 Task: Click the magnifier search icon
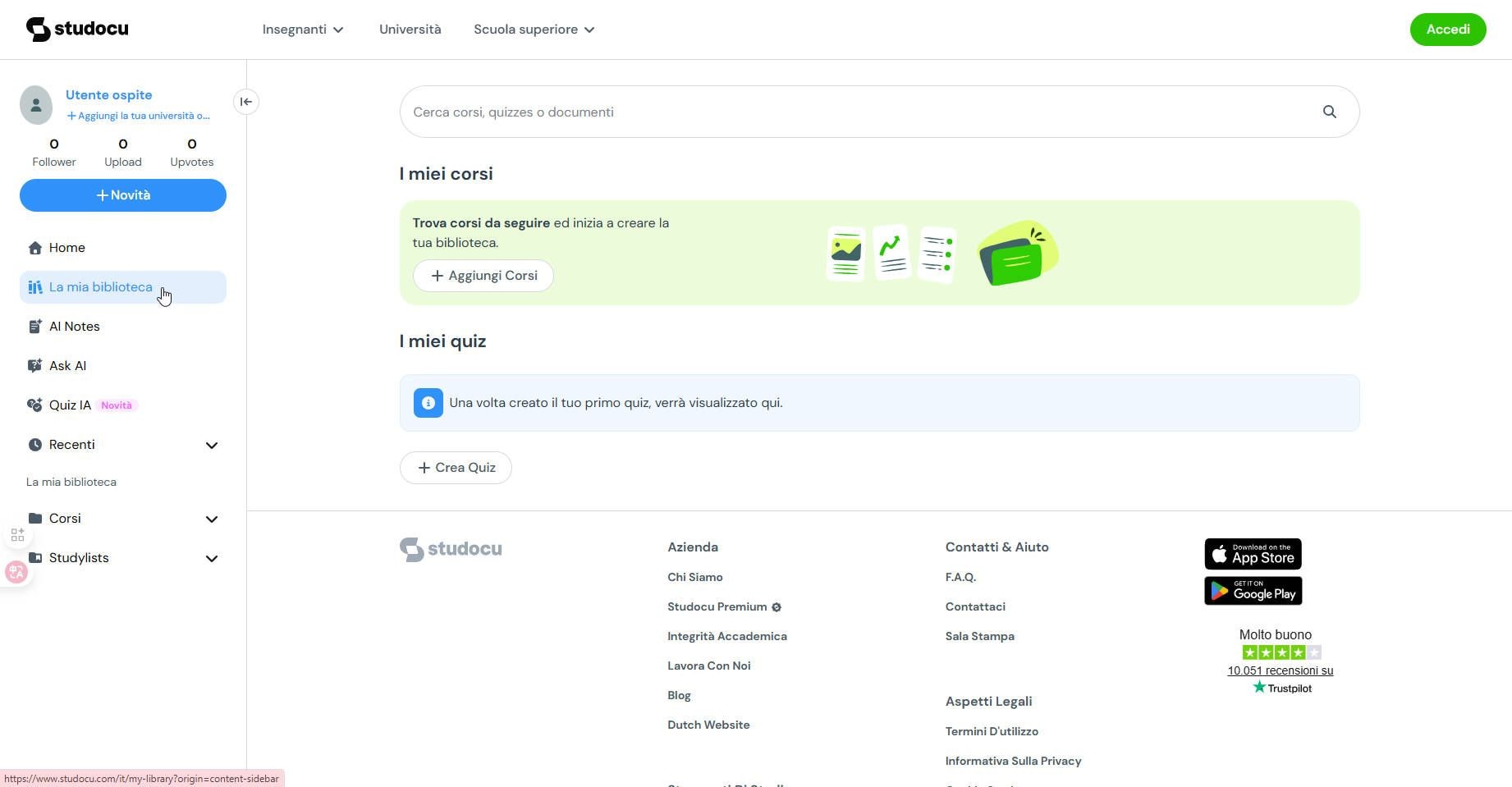[1329, 112]
